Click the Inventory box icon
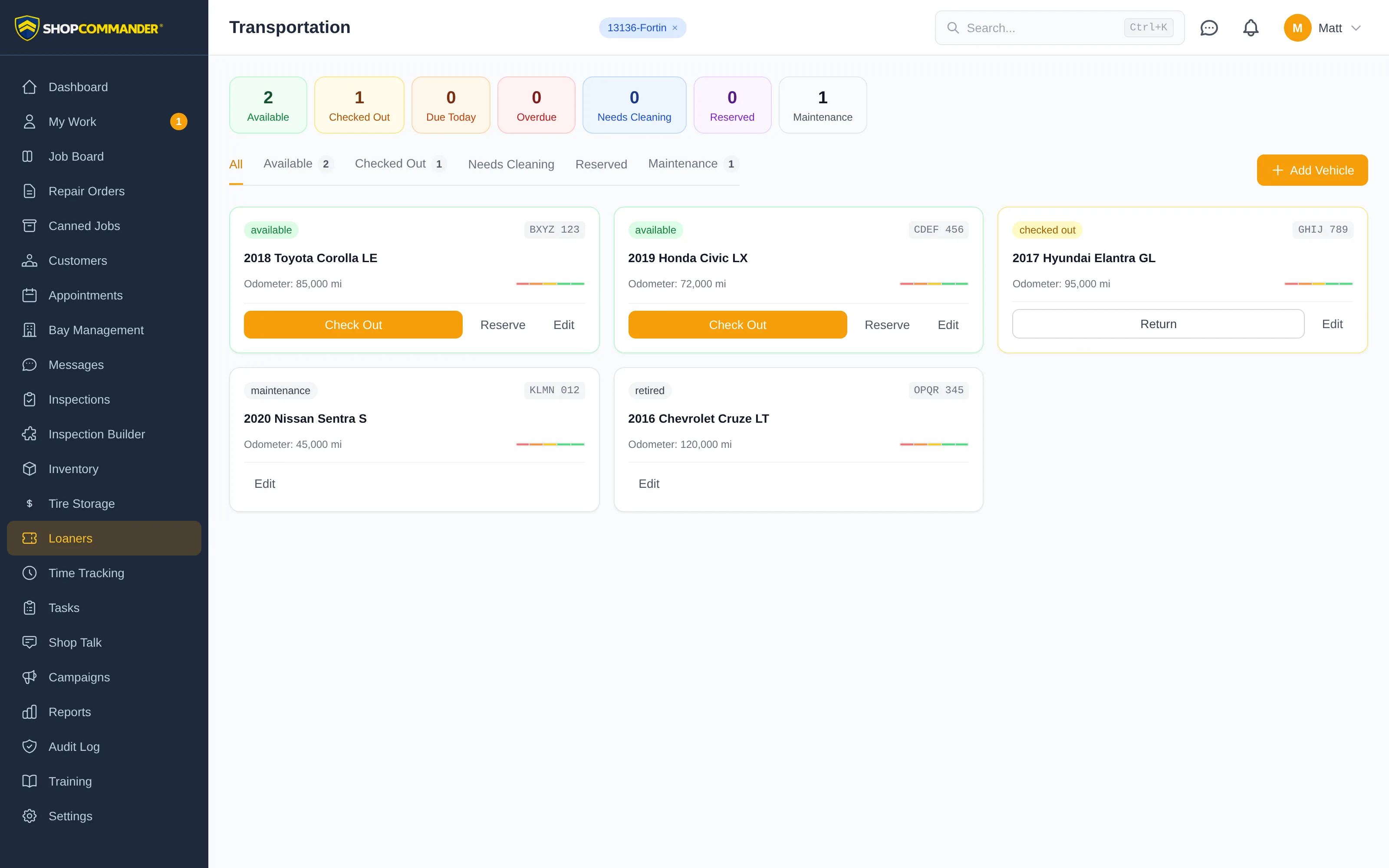This screenshot has width=1389, height=868. pos(29,468)
